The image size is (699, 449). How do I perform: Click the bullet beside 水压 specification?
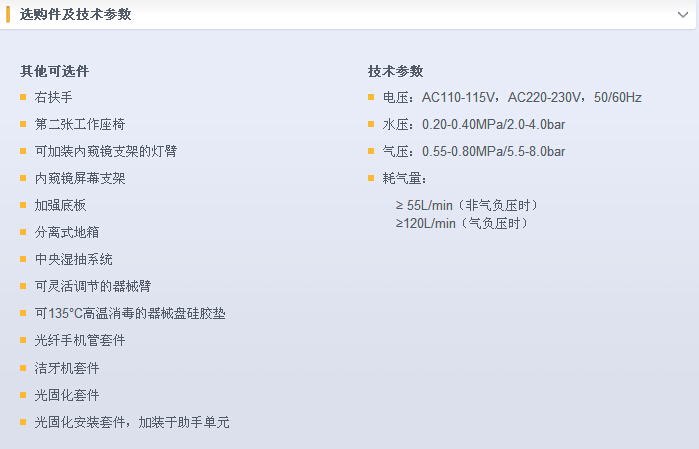(x=371, y=124)
